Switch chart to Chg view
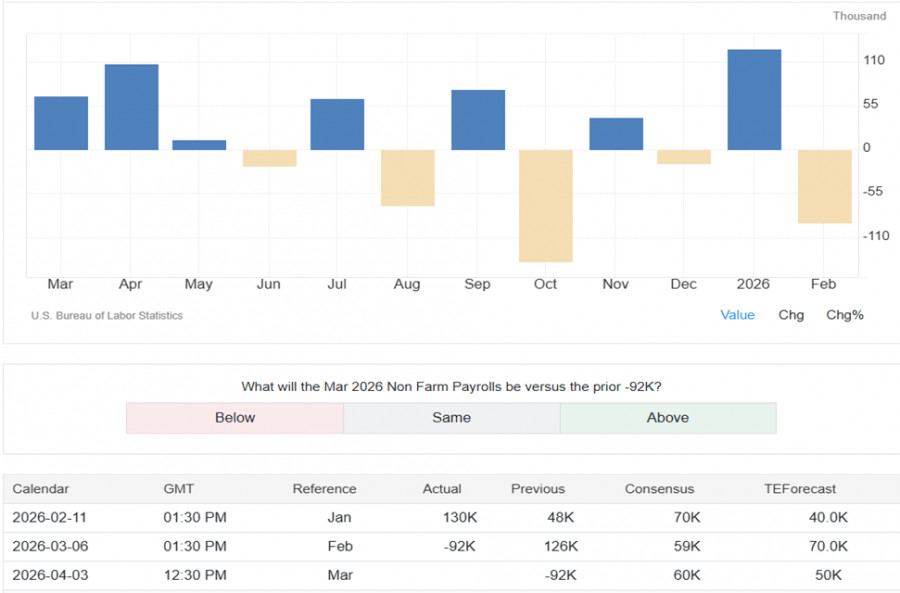This screenshot has height=593, width=900. point(790,315)
